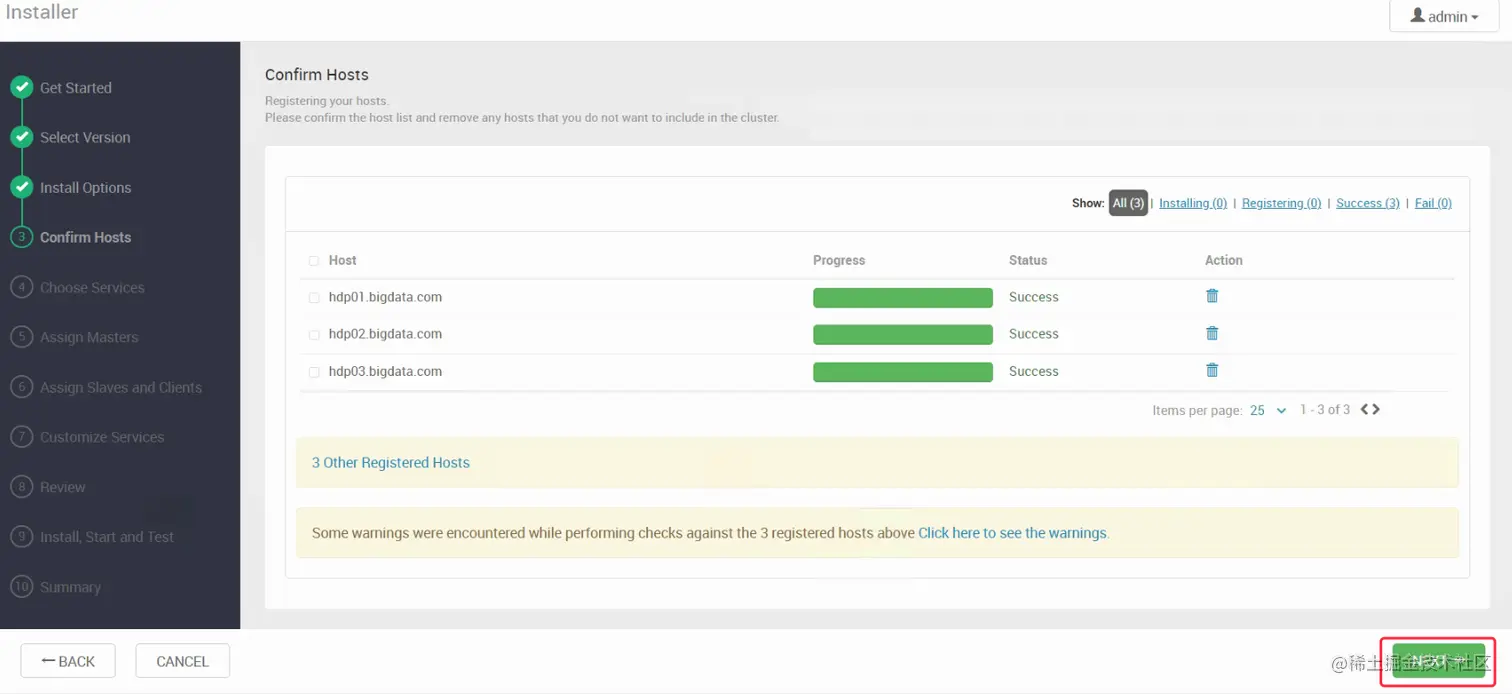Remove hdp03.bigdata.com using trash icon
This screenshot has width=1512, height=694.
[1212, 370]
